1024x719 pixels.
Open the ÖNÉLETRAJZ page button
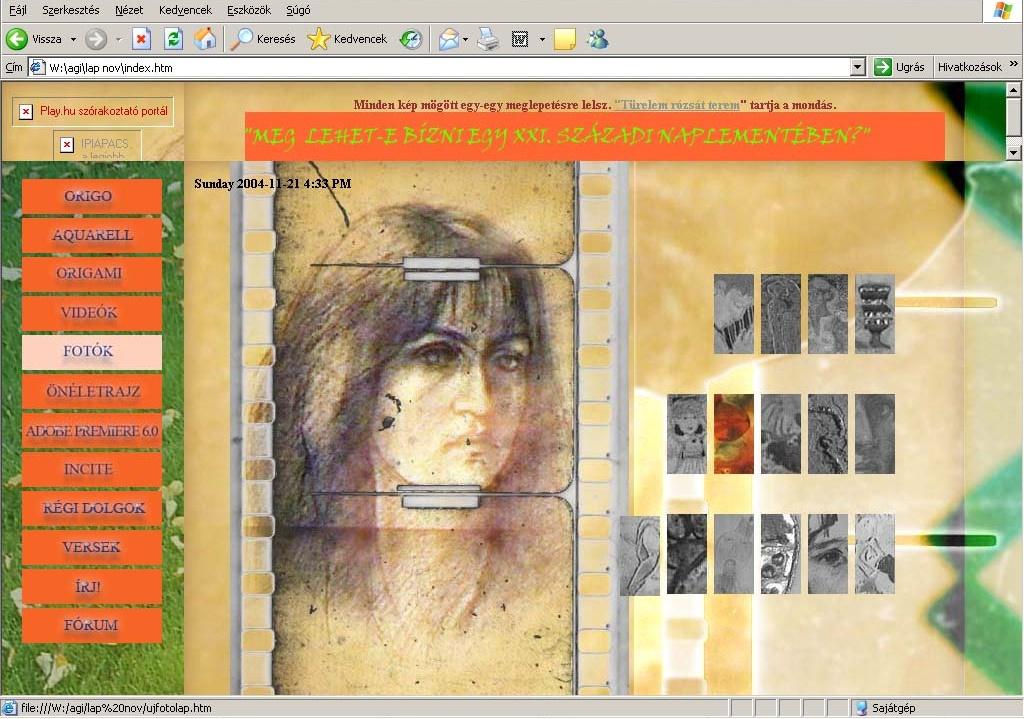coord(92,391)
